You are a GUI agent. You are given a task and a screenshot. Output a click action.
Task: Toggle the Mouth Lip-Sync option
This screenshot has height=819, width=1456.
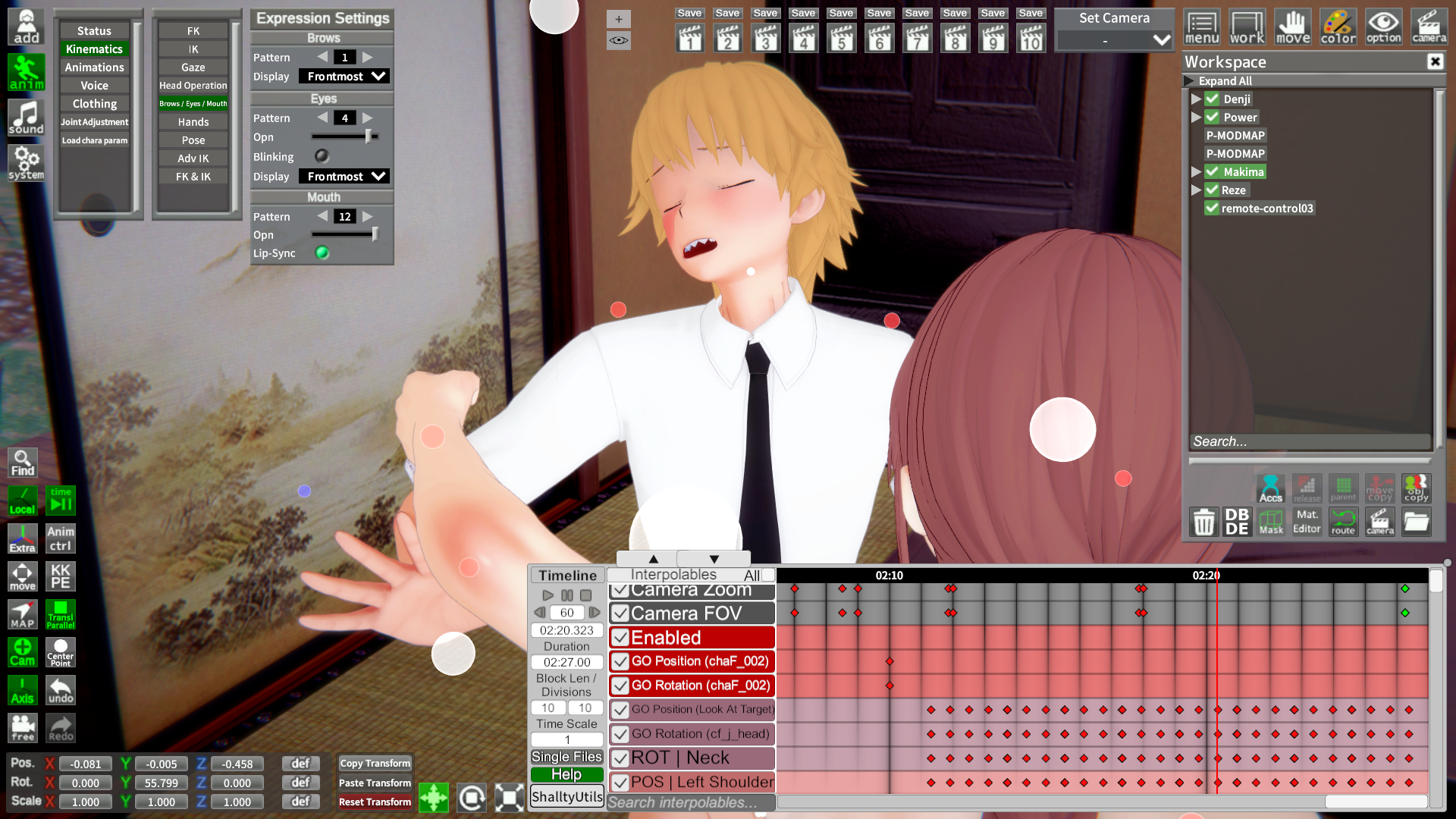click(322, 253)
